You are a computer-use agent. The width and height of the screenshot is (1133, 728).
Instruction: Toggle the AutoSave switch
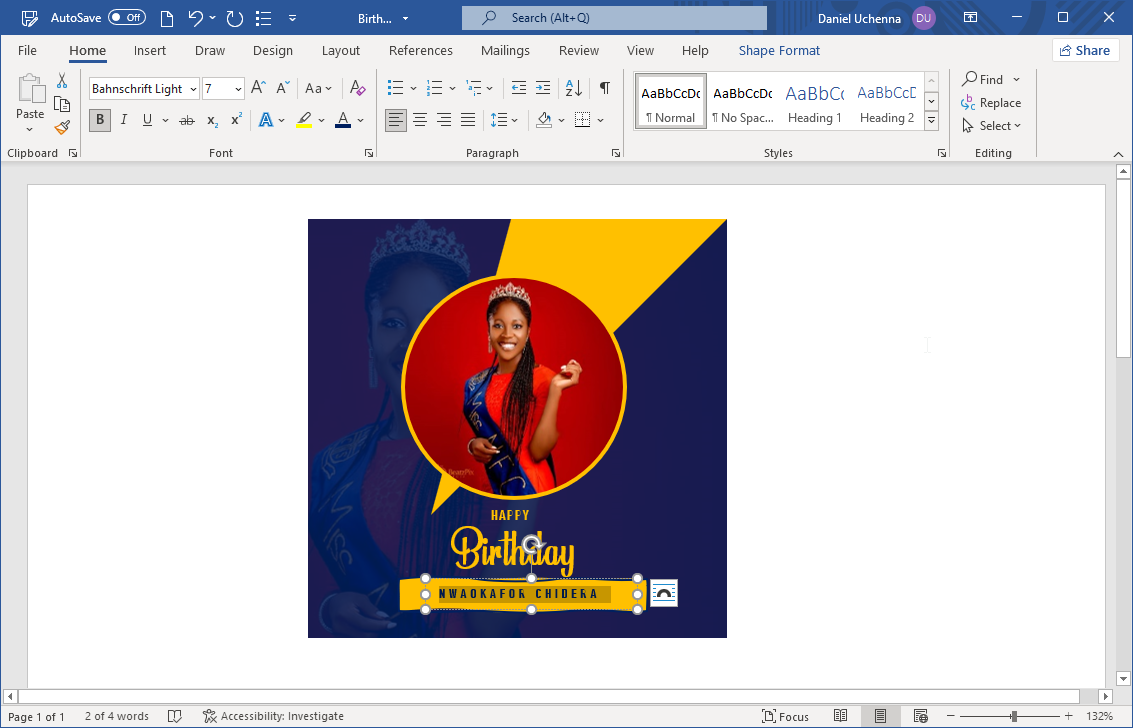click(126, 18)
